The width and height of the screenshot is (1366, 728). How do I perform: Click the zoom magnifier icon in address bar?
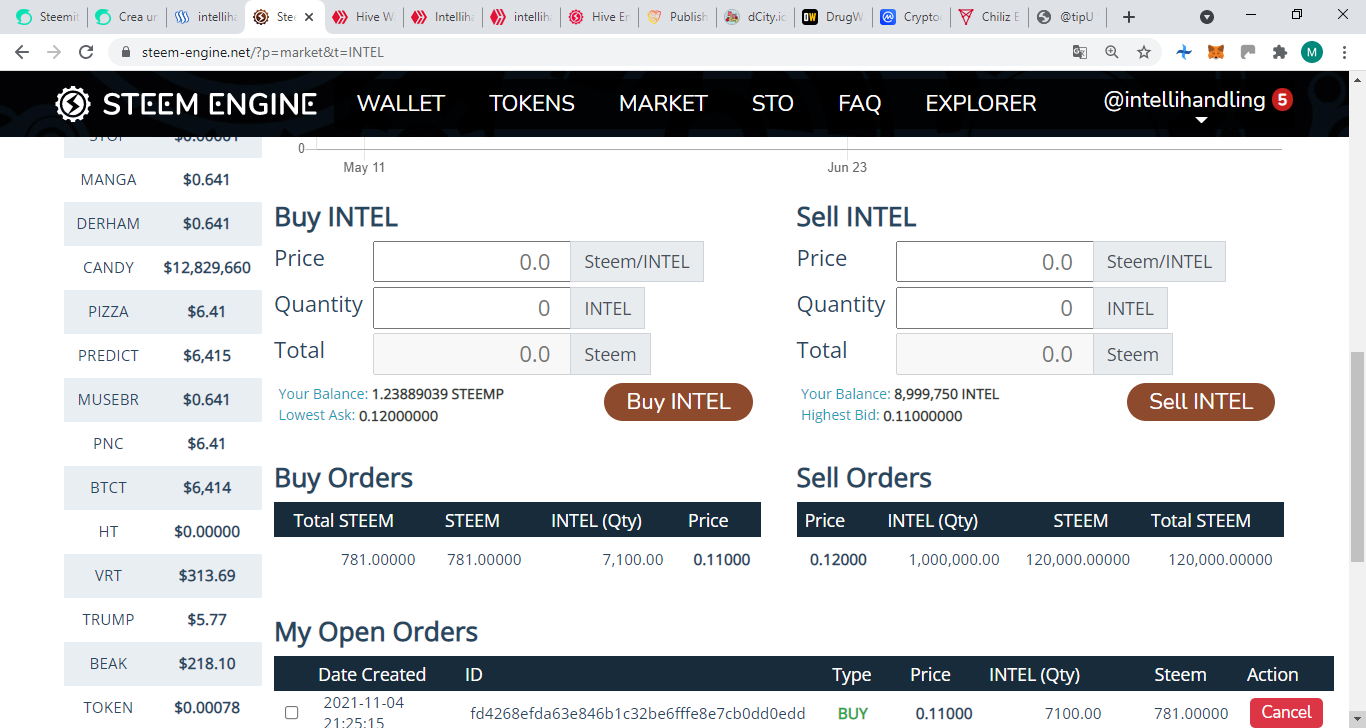[x=1112, y=52]
